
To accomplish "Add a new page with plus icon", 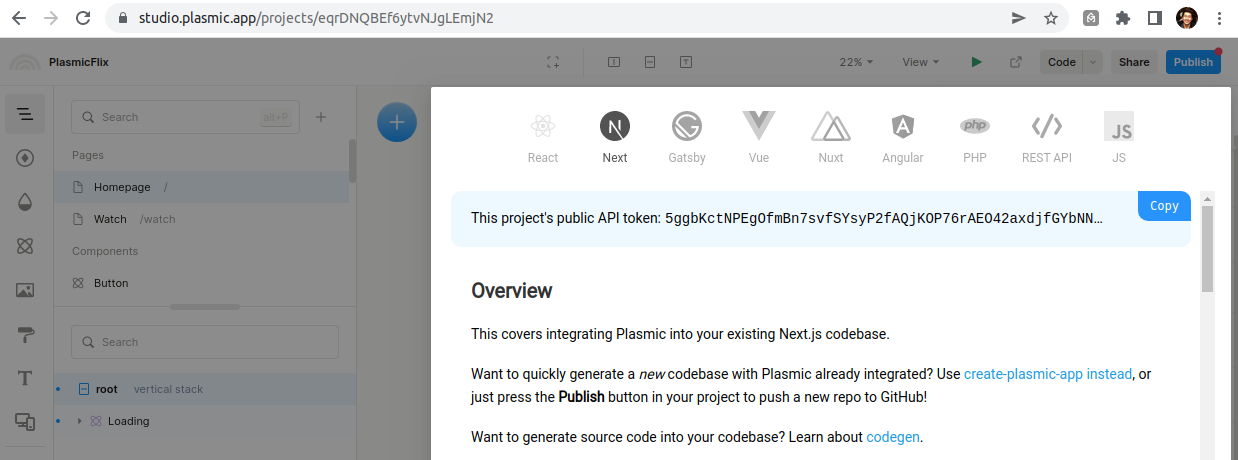I will (321, 117).
